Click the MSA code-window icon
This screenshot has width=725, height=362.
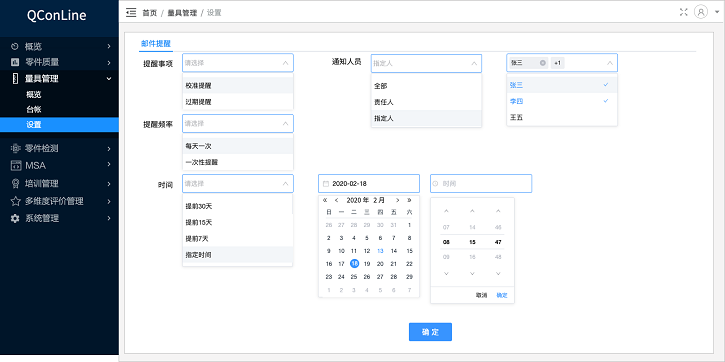[x=16, y=165]
